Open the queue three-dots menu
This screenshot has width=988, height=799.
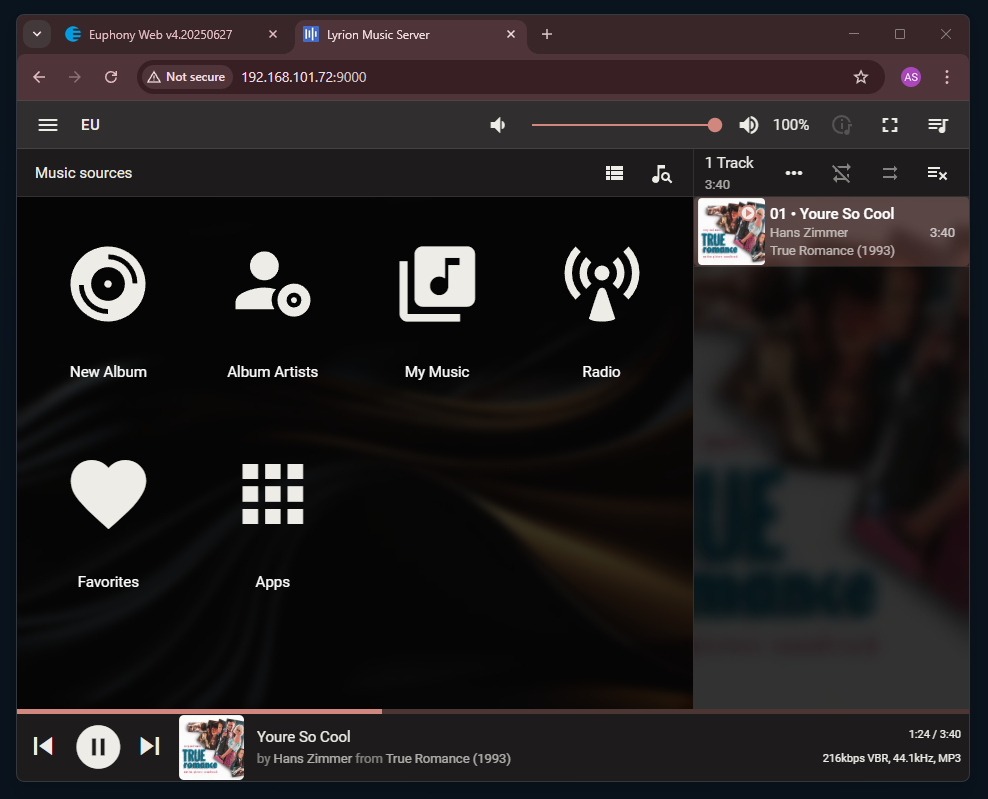(x=794, y=173)
